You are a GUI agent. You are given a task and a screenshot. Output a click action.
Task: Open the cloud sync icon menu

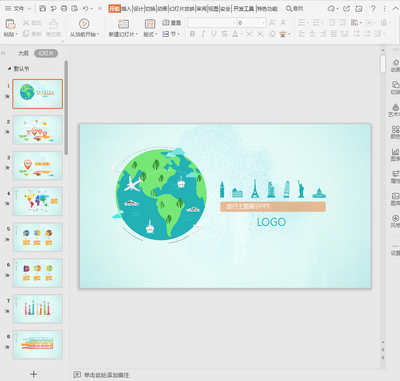pos(333,9)
